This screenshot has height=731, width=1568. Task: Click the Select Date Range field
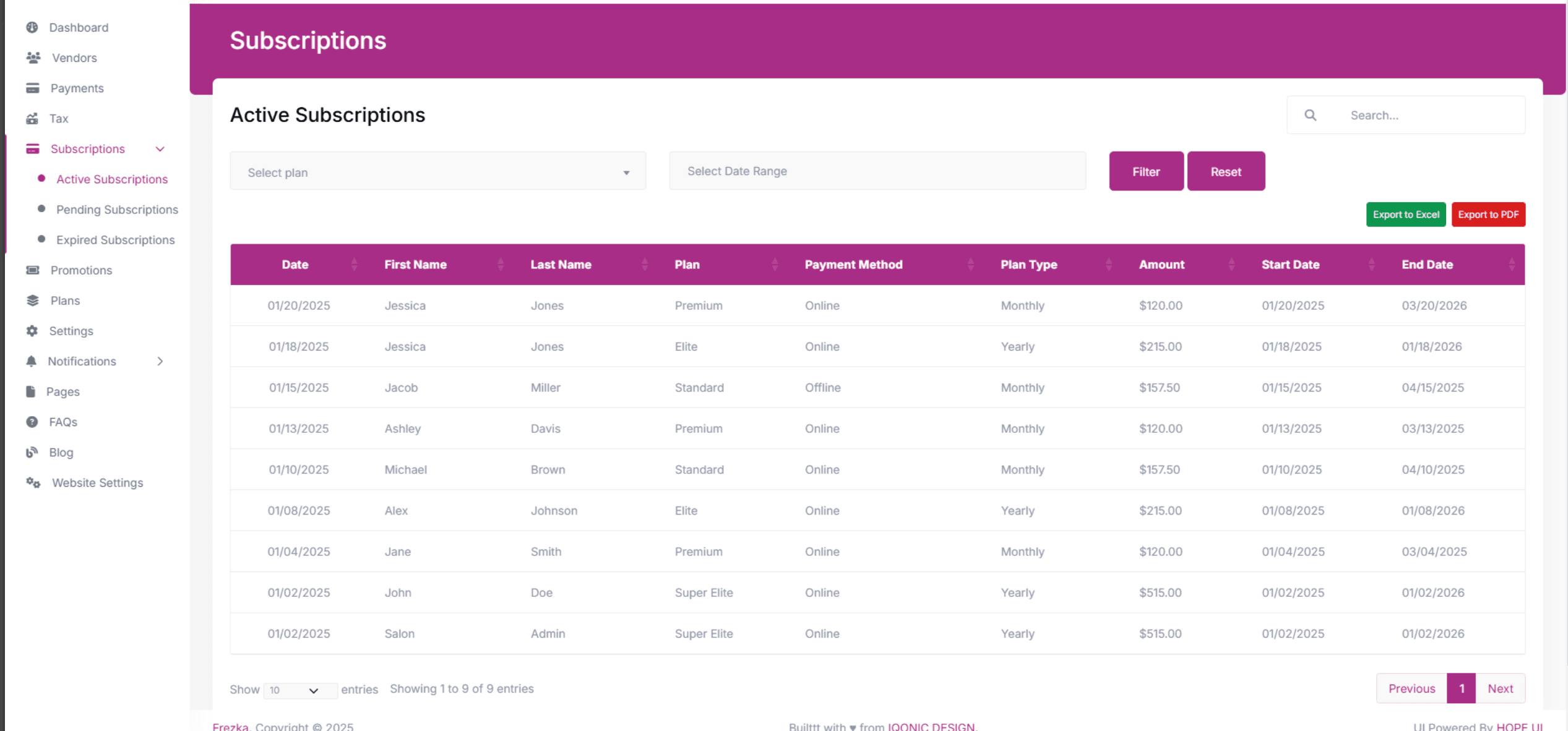(877, 171)
